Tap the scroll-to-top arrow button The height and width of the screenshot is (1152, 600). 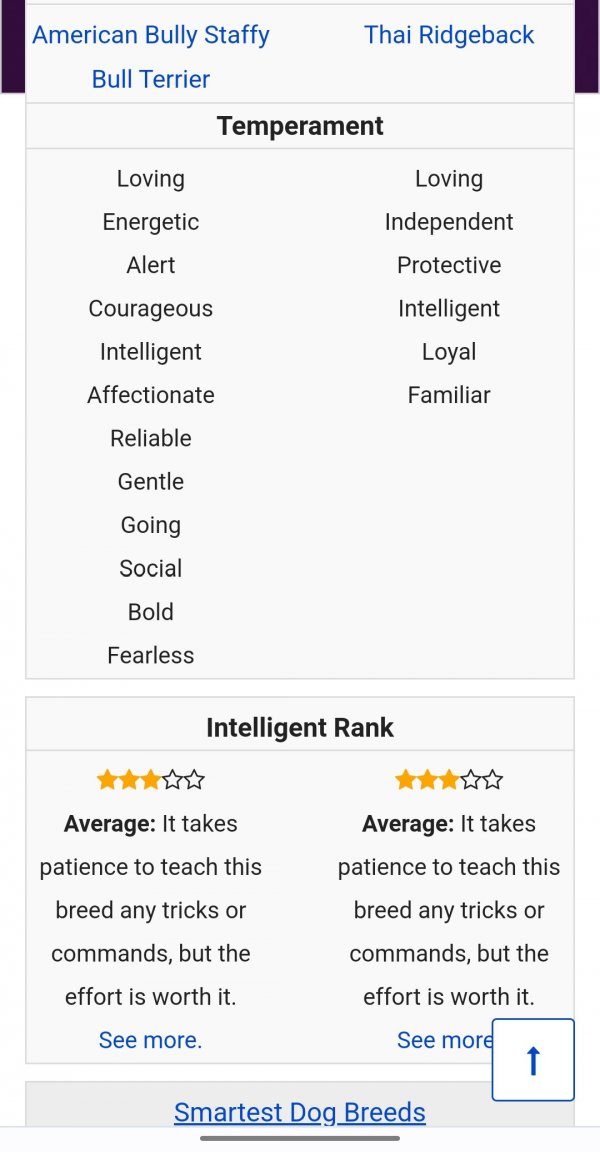pos(533,1059)
